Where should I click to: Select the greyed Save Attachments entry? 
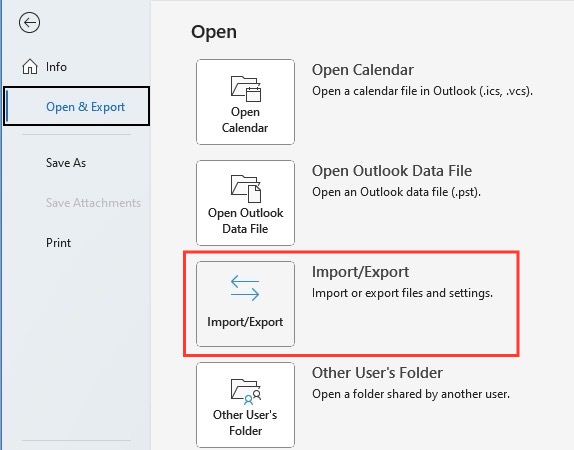[93, 203]
